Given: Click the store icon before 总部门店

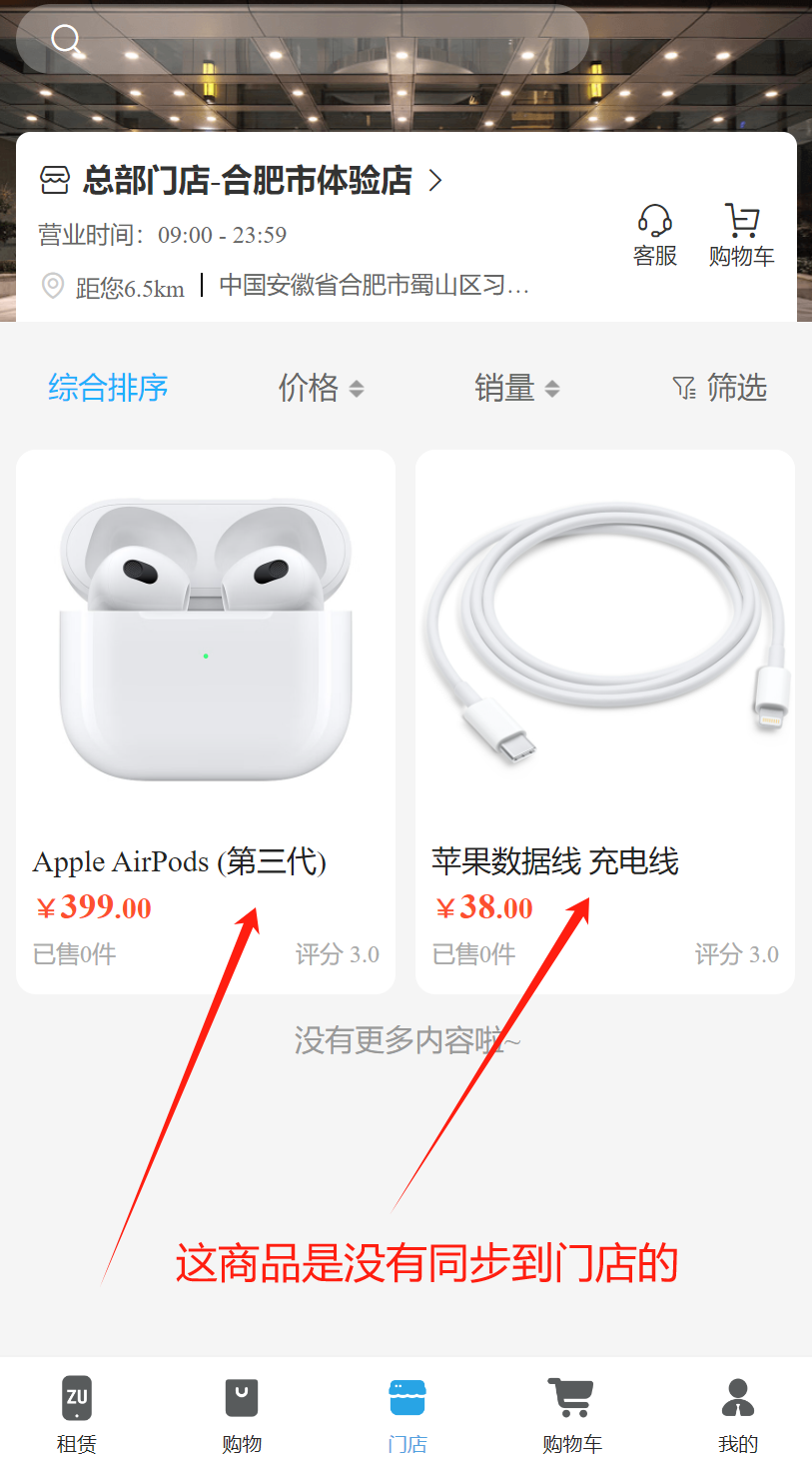Looking at the screenshot, I should click(x=55, y=181).
